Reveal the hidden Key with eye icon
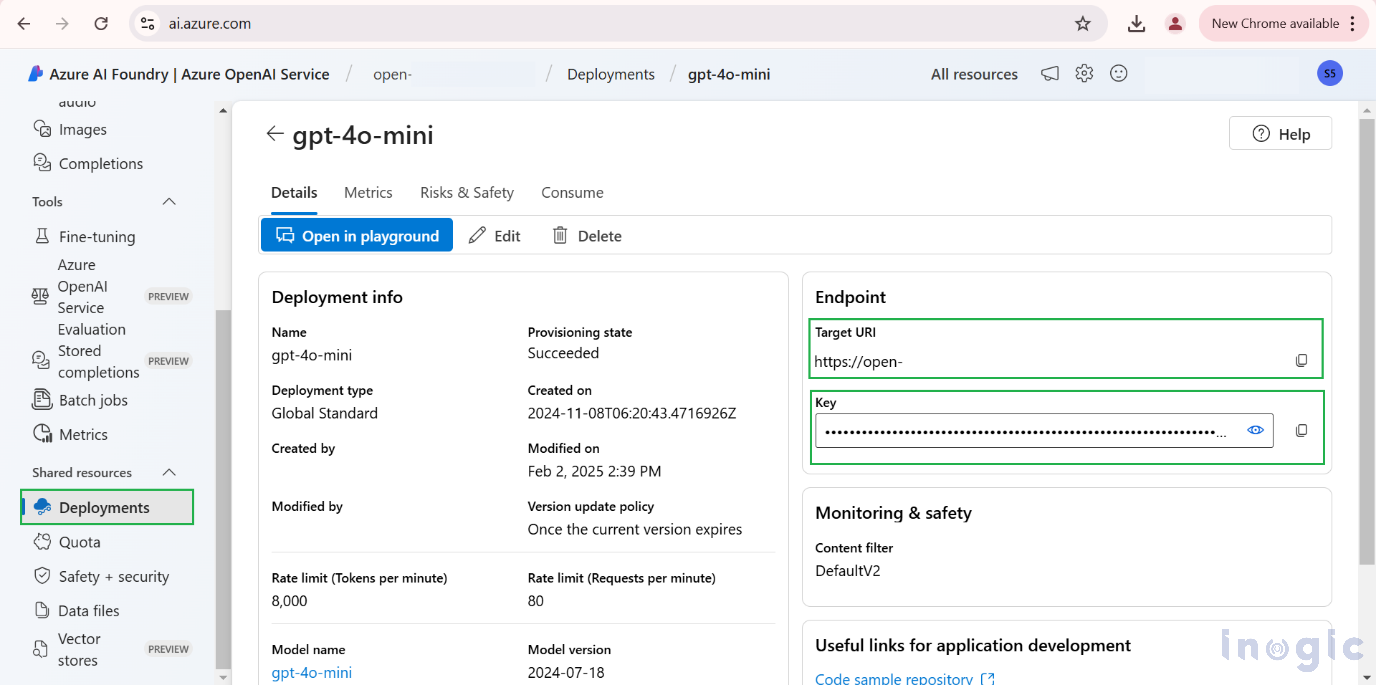 (1256, 430)
